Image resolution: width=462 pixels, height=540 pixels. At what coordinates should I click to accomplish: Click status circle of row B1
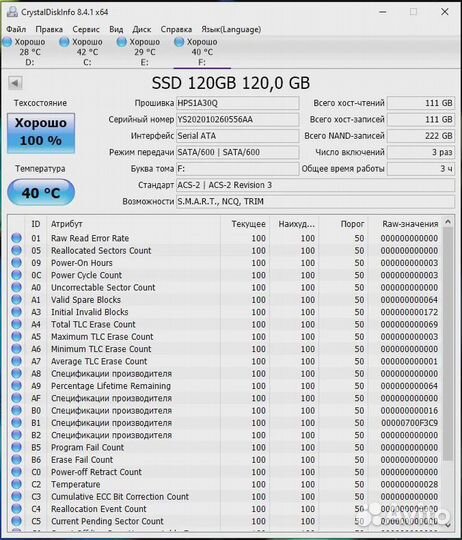pos(16,423)
